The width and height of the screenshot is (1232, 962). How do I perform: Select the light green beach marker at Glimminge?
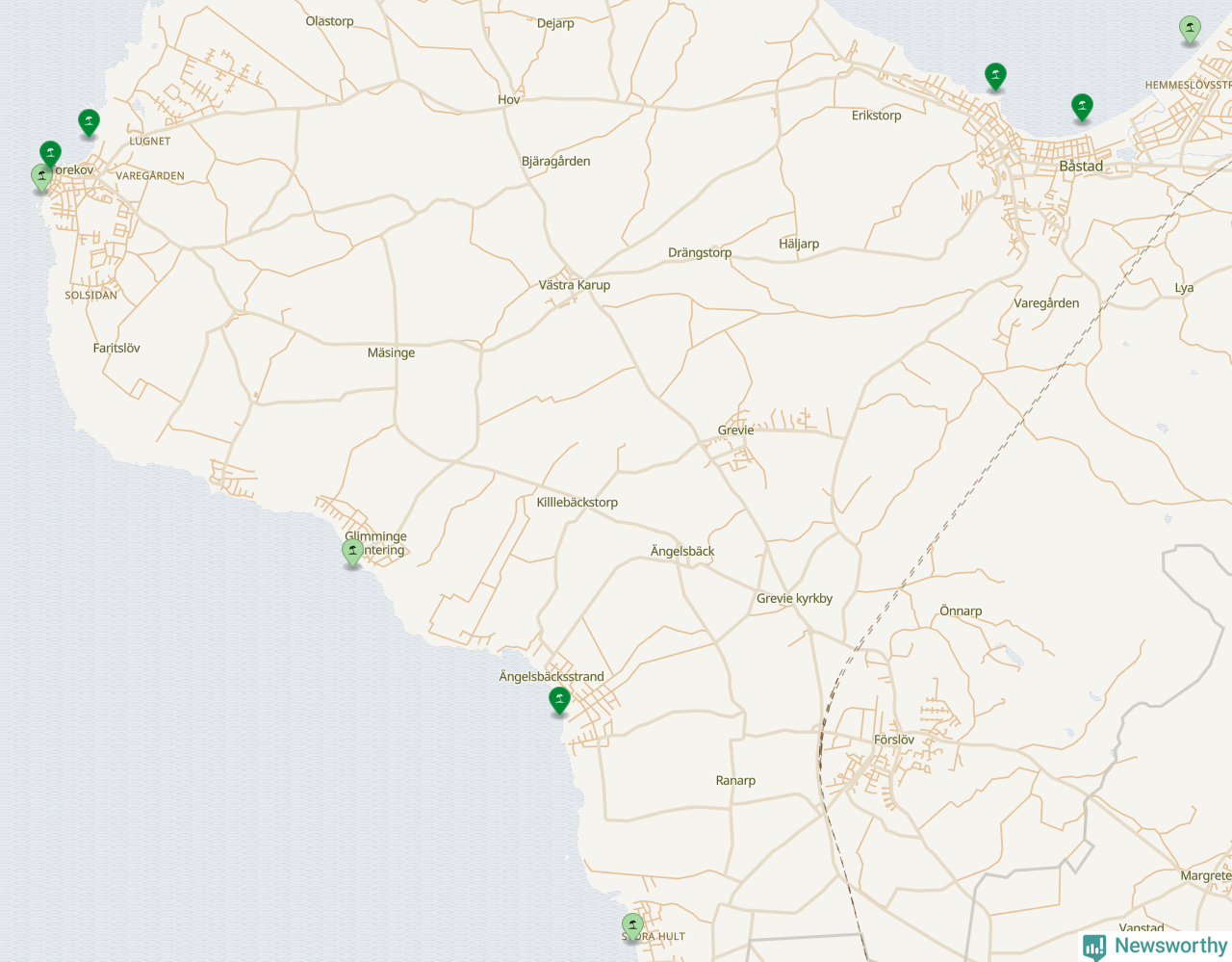click(353, 553)
